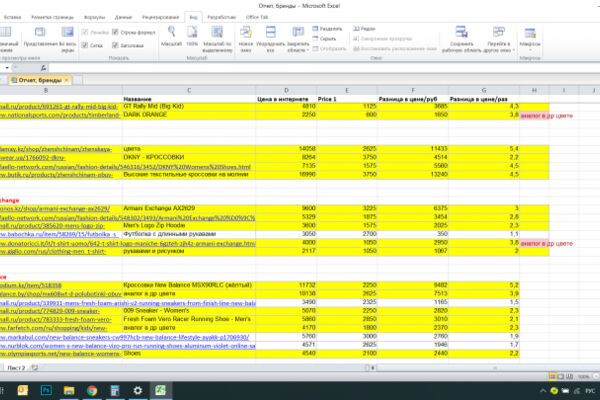Switch to Normal view in status bar
The width and height of the screenshot is (600, 400).
552,377
